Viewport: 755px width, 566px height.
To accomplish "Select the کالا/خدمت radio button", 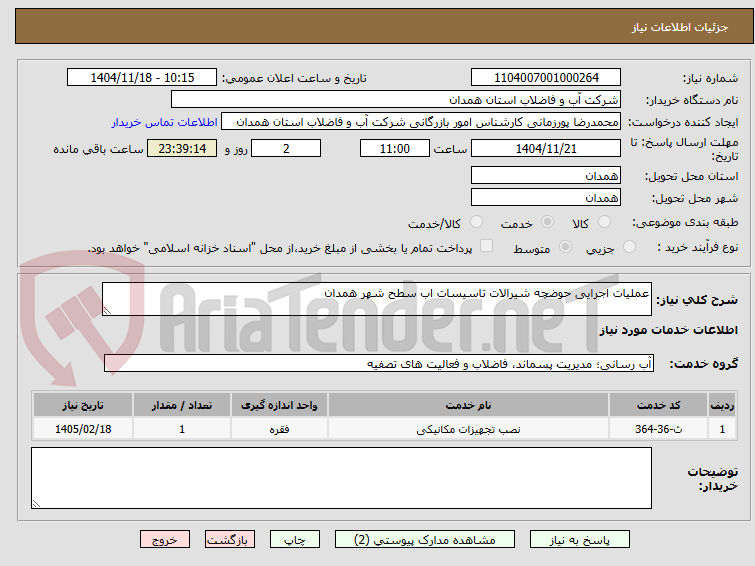I will [476, 222].
